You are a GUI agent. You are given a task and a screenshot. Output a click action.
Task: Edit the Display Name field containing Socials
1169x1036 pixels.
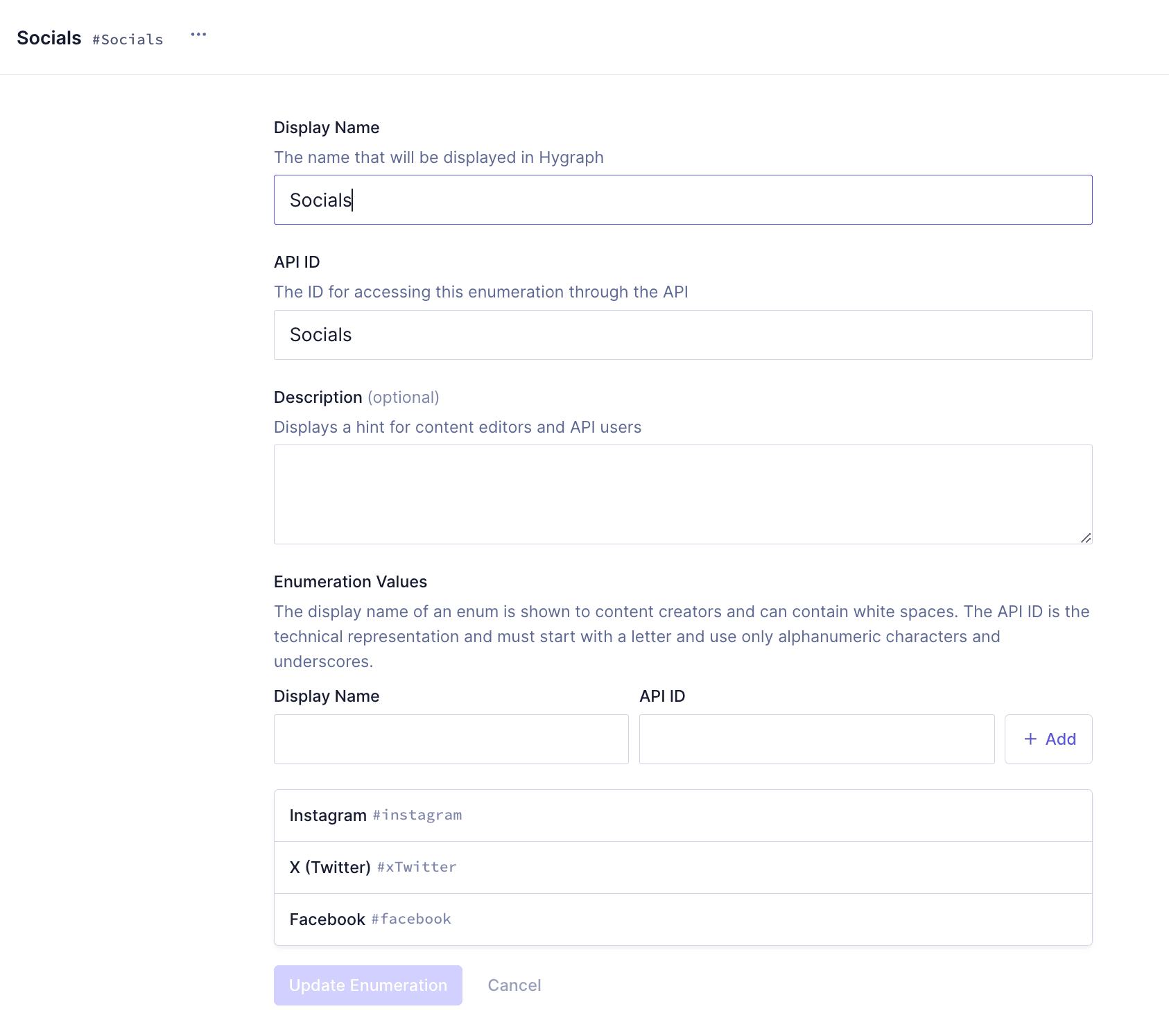click(x=682, y=200)
